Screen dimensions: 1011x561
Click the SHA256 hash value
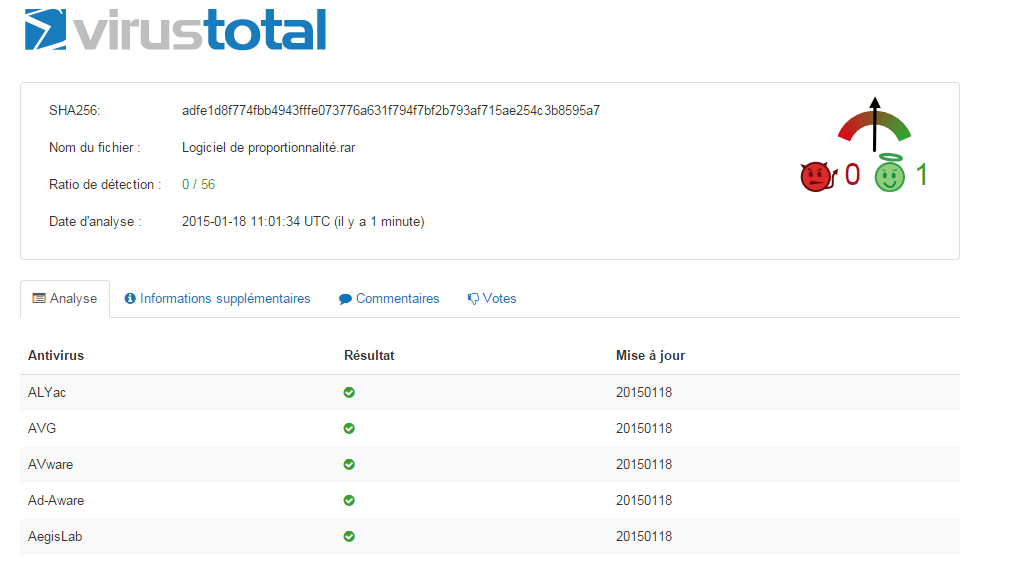[x=391, y=110]
